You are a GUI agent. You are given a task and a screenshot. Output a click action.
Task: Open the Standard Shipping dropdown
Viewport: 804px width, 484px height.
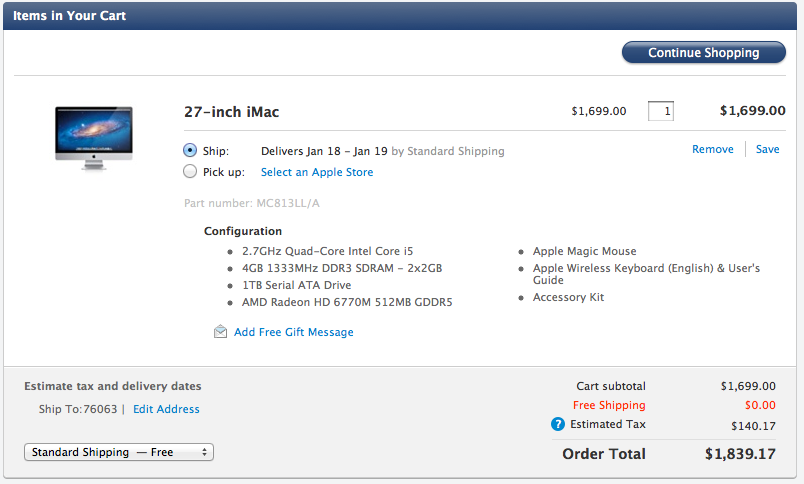tap(119, 452)
